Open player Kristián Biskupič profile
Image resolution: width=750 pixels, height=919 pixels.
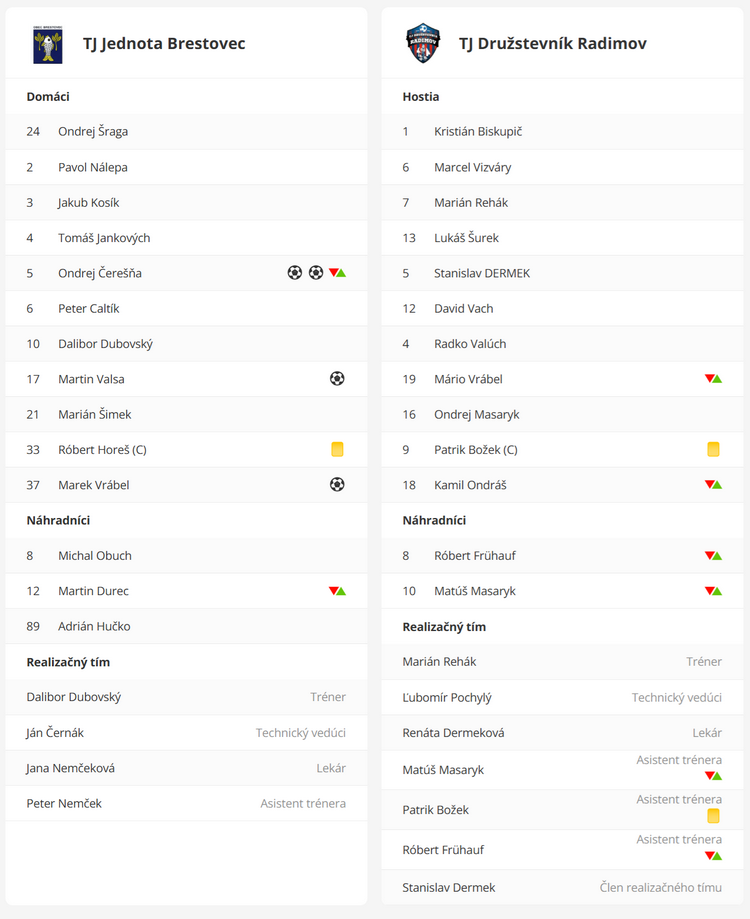coord(478,131)
